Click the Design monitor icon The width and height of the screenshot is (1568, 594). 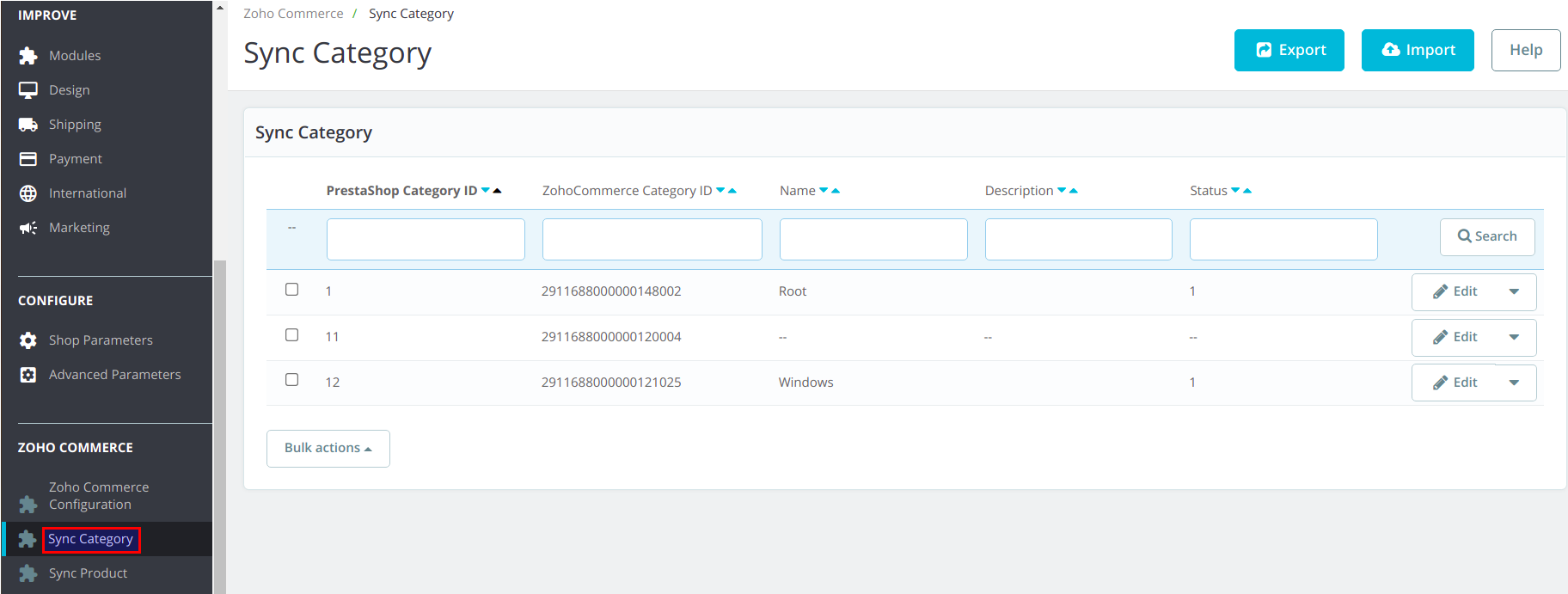click(x=28, y=90)
